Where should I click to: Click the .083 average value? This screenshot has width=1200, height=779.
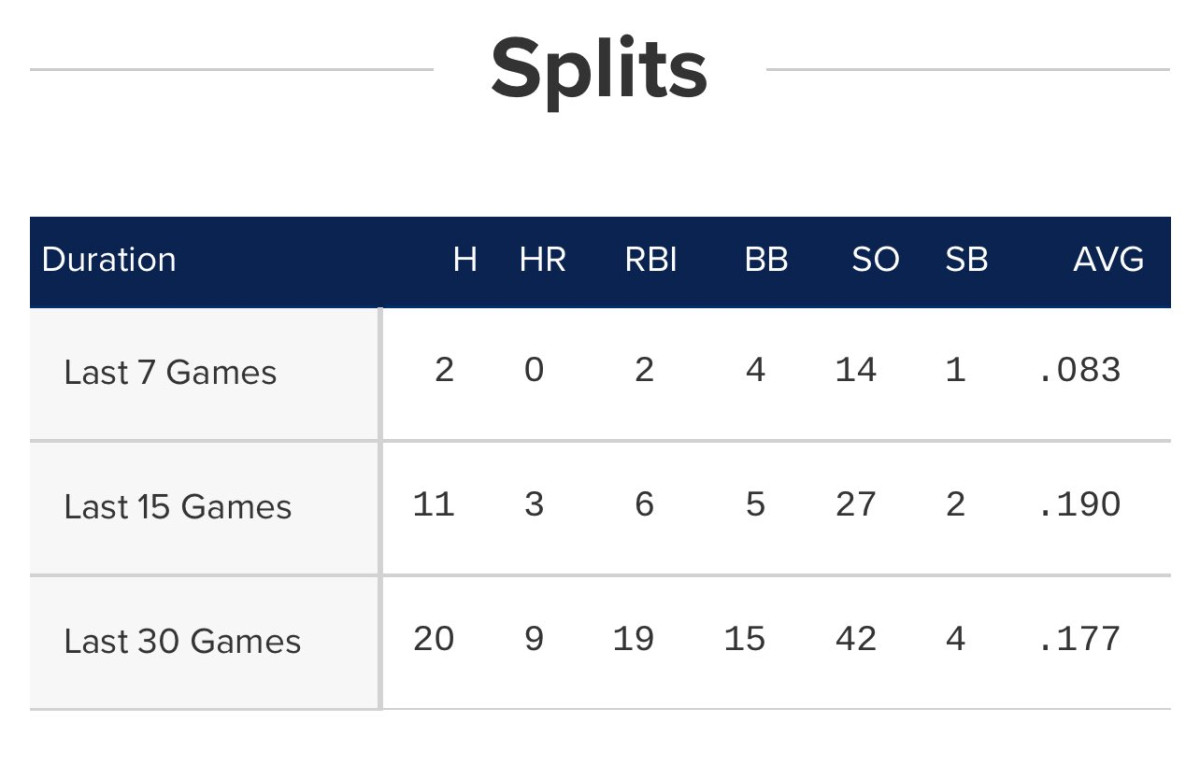coord(1080,370)
